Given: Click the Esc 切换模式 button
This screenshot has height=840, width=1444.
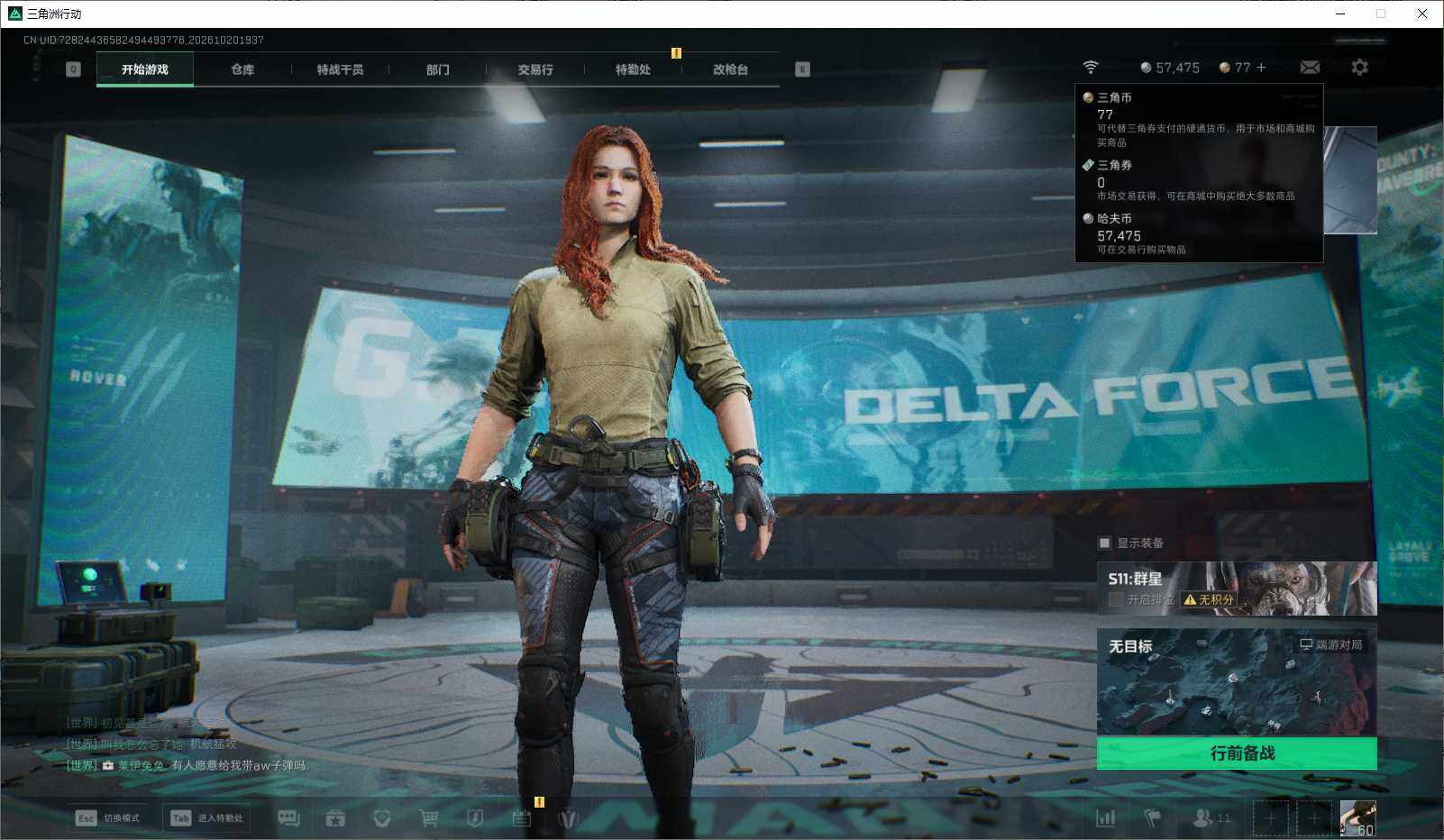Looking at the screenshot, I should pos(109,817).
